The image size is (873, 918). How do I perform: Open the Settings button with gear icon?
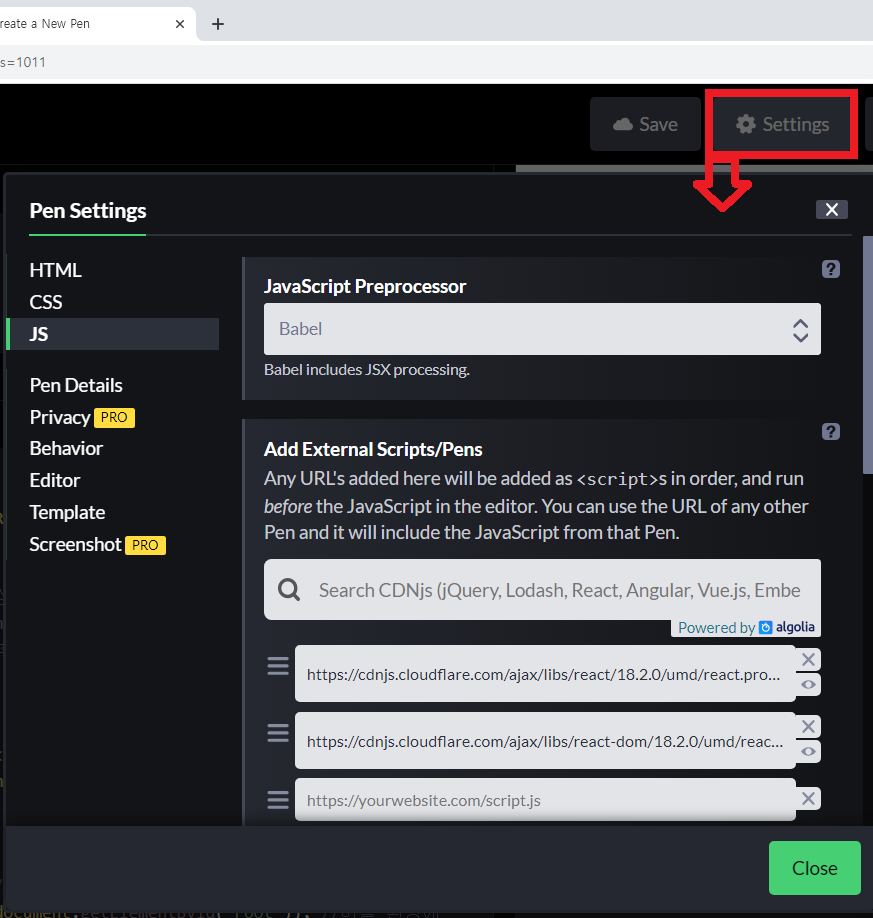pos(782,124)
